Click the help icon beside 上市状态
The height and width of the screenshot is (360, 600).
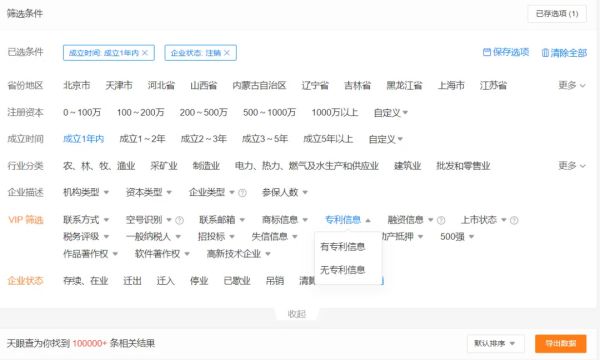coord(514,220)
